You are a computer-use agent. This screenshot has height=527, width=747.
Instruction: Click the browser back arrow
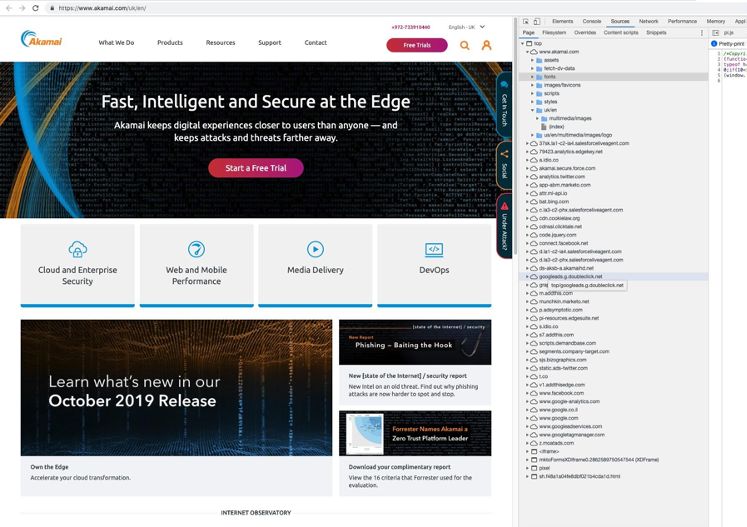(x=9, y=8)
